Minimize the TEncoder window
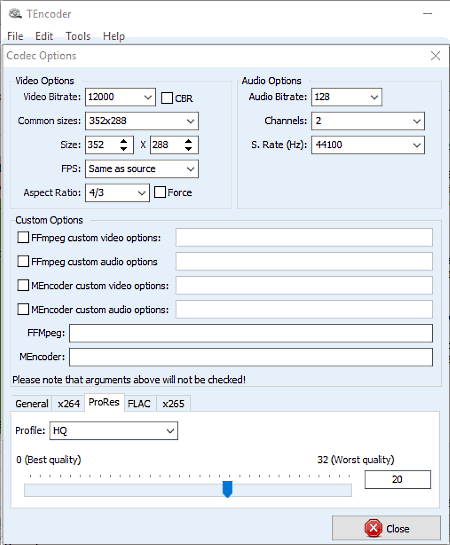The width and height of the screenshot is (450, 545). (x=427, y=14)
